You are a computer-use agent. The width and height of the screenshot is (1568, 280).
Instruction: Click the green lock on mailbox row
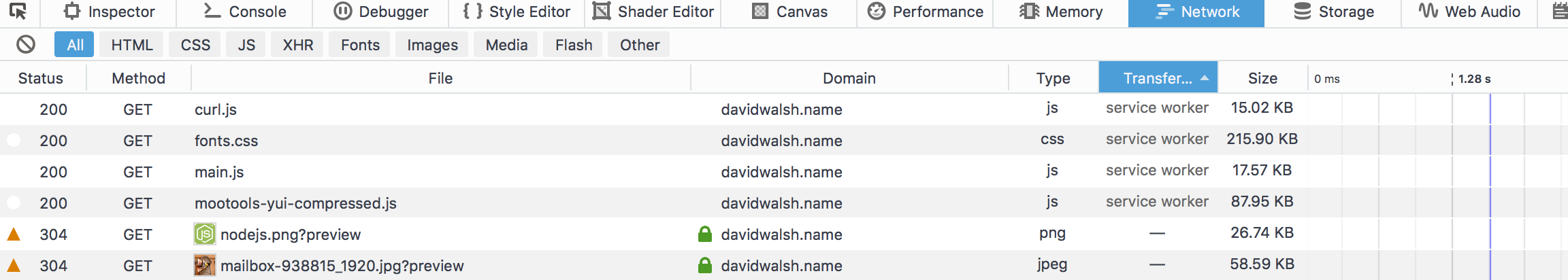[x=705, y=266]
